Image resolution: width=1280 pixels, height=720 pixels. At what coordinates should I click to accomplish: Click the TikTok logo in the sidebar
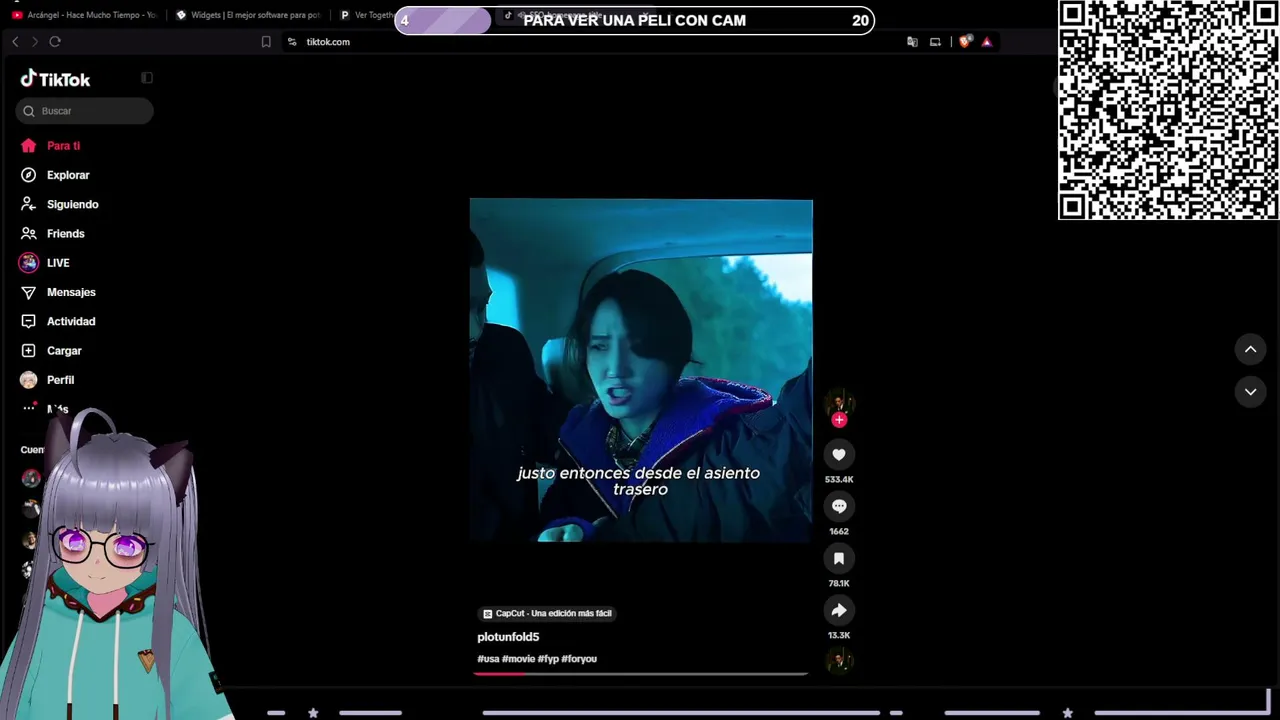(55, 79)
